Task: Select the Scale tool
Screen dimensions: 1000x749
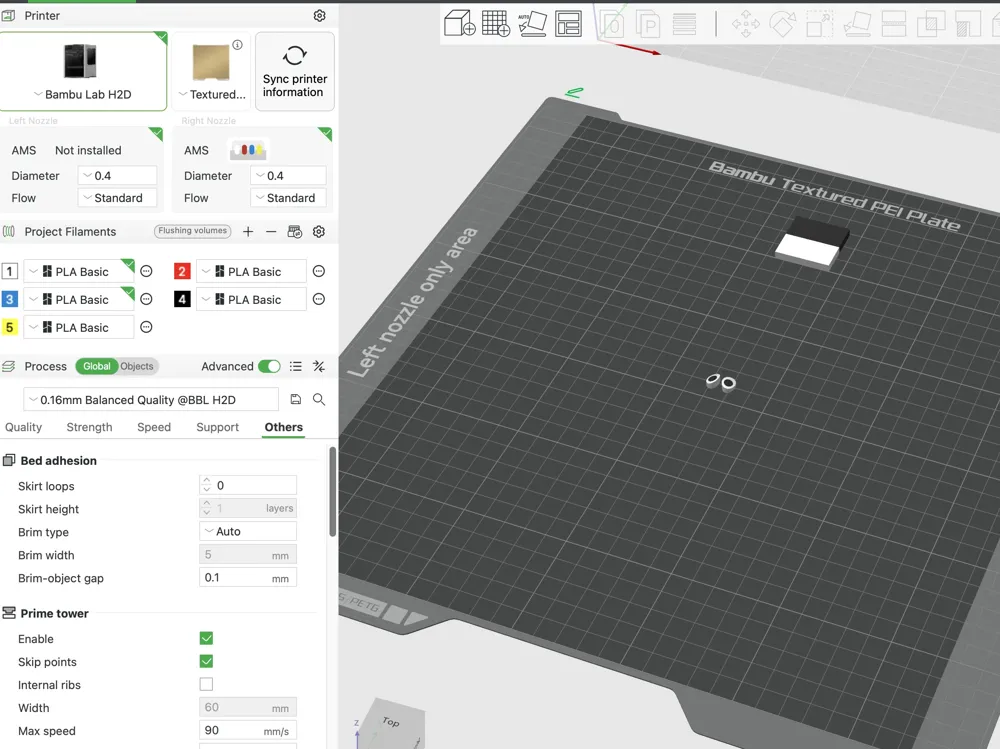Action: [x=820, y=25]
